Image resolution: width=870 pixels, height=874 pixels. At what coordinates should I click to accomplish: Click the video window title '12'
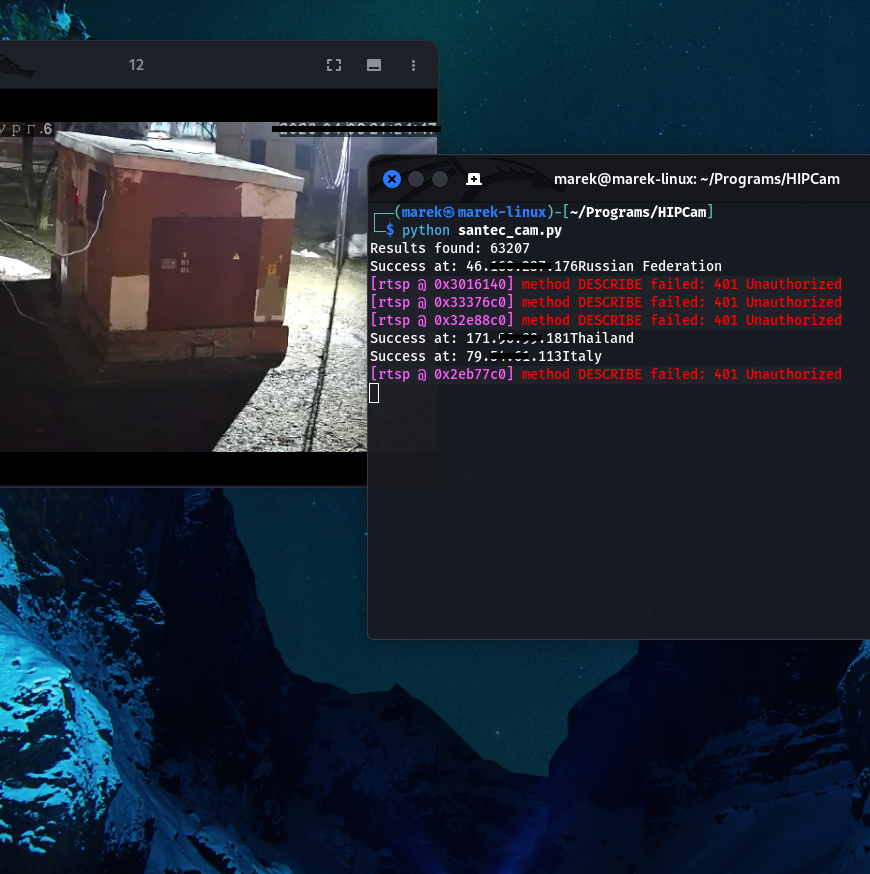[x=136, y=65]
